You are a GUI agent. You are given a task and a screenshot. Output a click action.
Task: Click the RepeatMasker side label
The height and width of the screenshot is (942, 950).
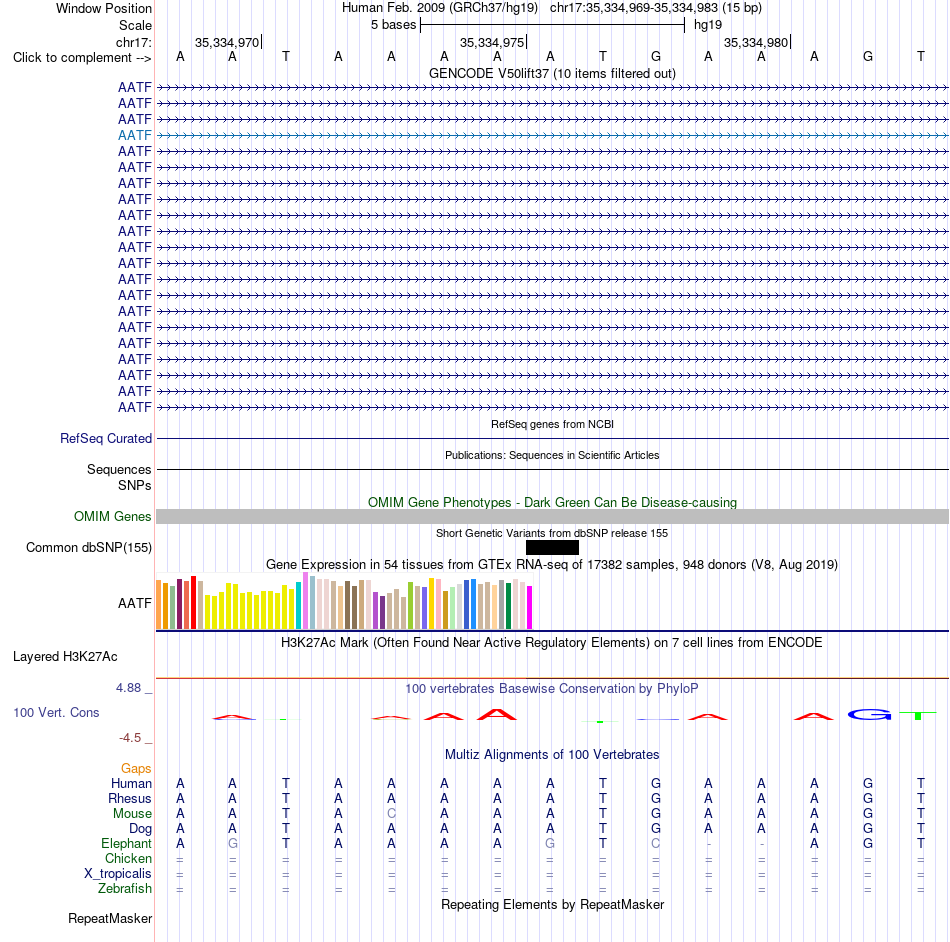pyautogui.click(x=110, y=918)
